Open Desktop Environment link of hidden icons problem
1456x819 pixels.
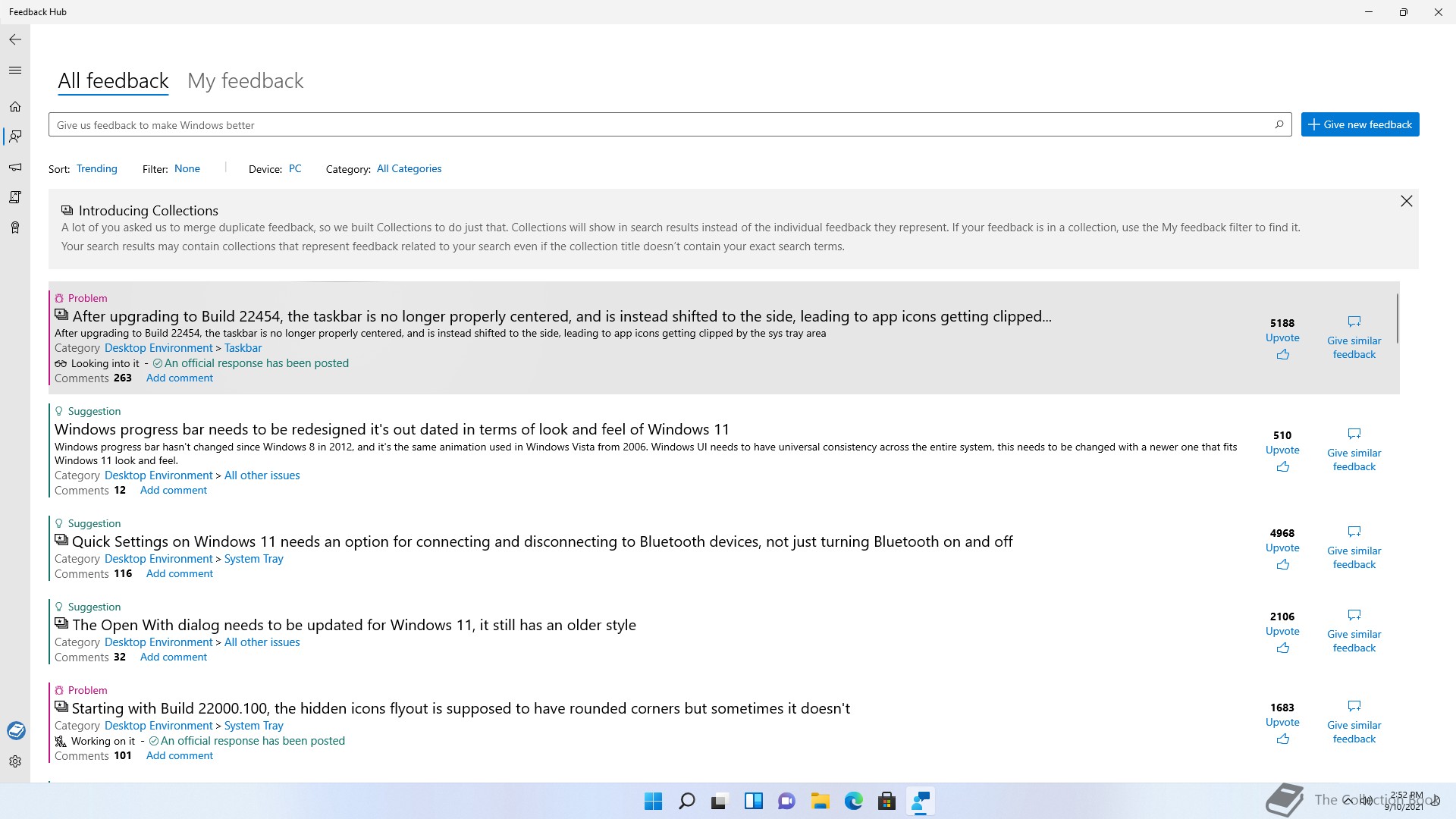(158, 726)
